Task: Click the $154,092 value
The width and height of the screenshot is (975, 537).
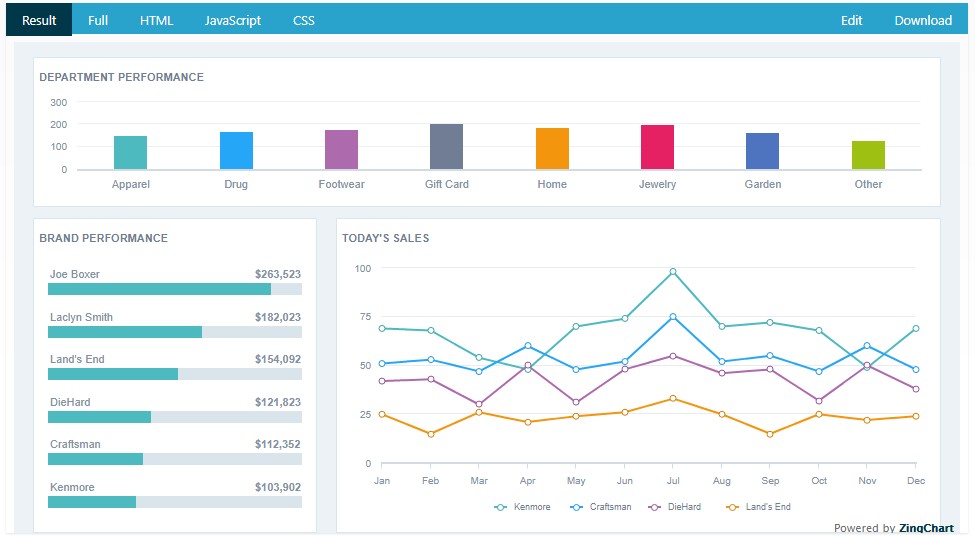Action: 277,359
